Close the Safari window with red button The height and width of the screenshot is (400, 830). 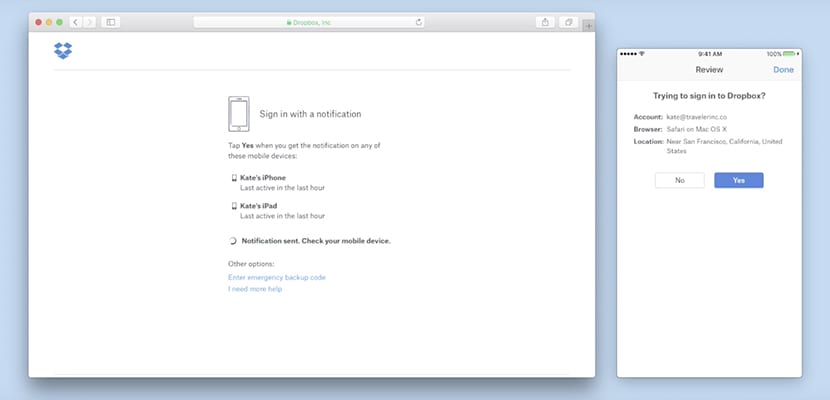[x=39, y=22]
